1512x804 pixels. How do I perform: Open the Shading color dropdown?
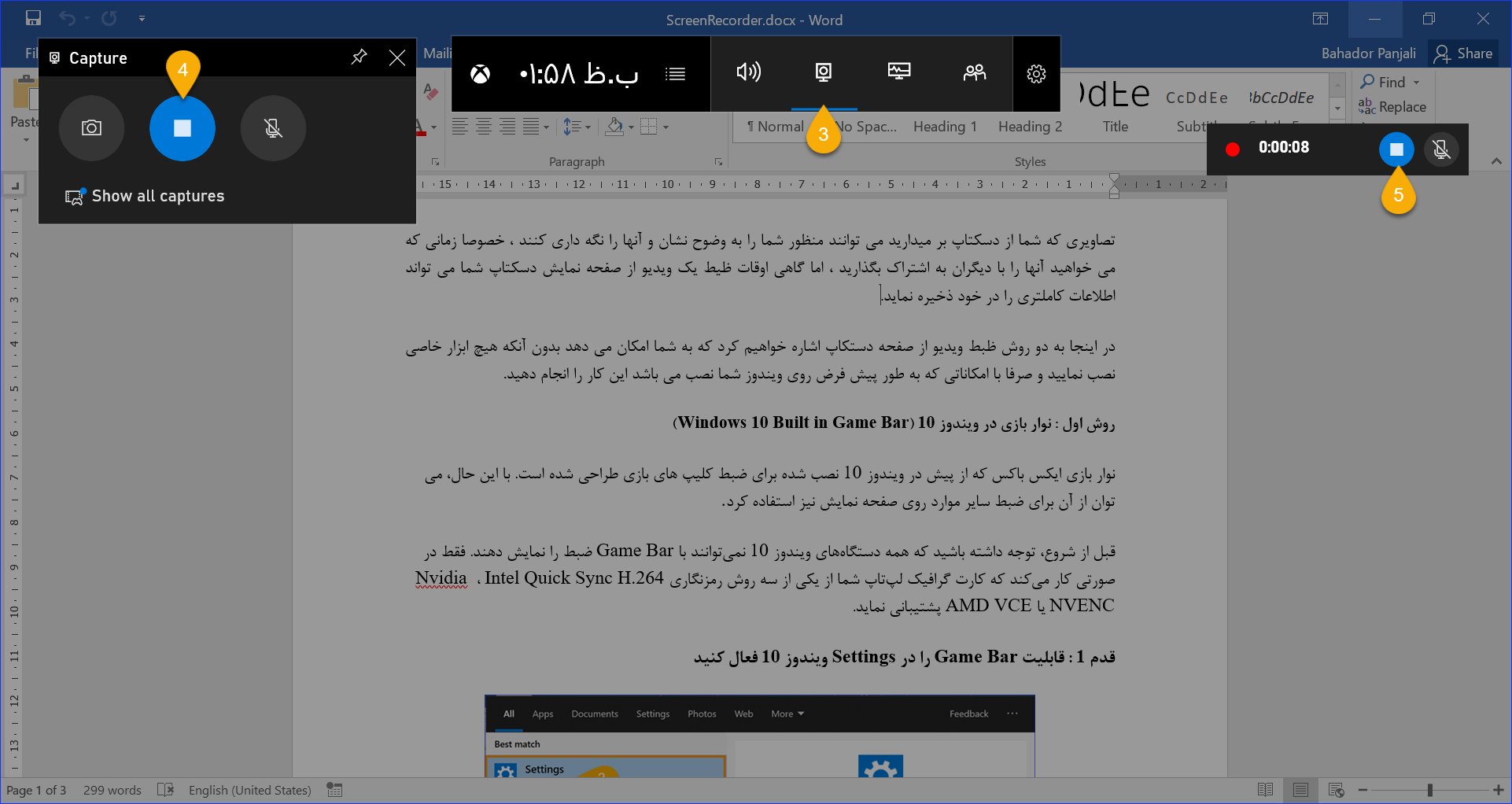click(x=631, y=127)
